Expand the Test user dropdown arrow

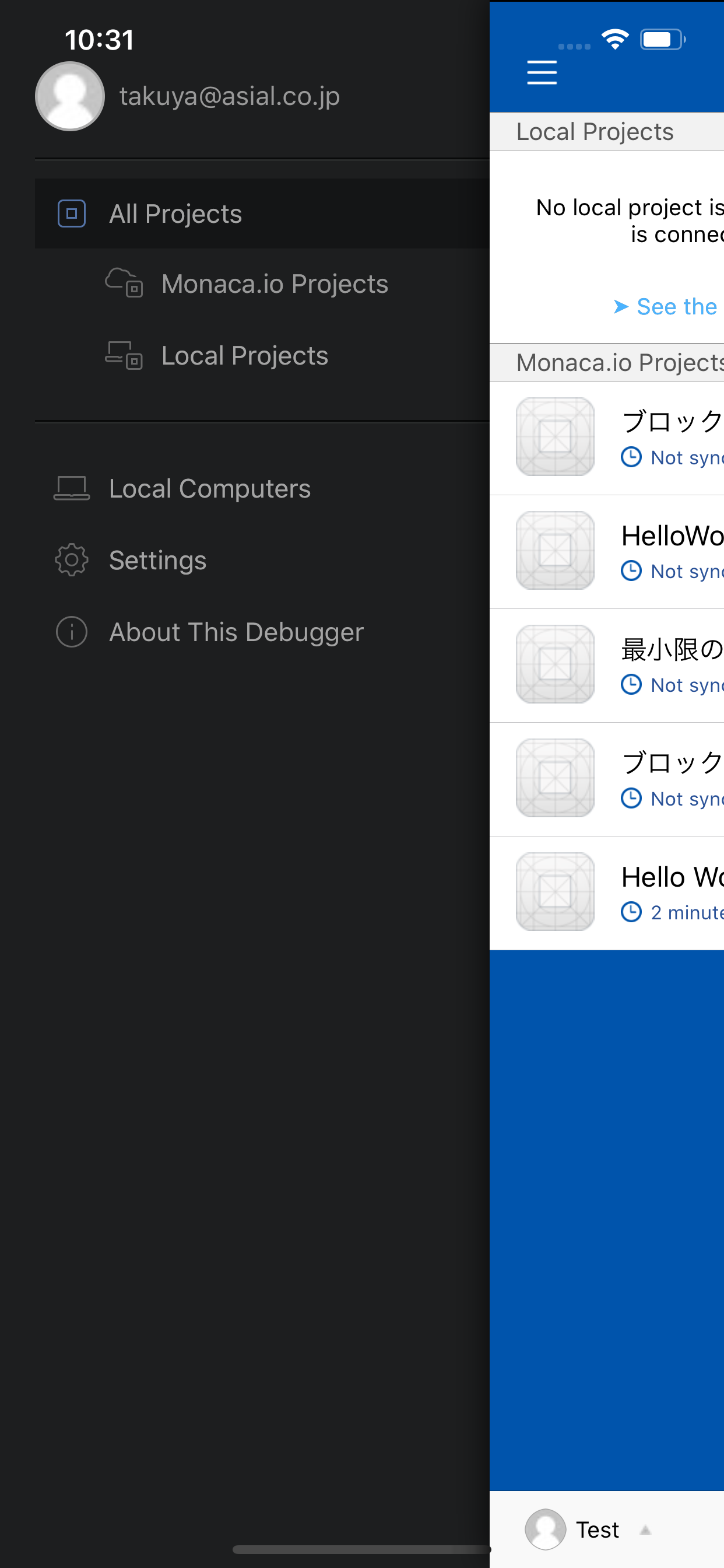tap(645, 1529)
